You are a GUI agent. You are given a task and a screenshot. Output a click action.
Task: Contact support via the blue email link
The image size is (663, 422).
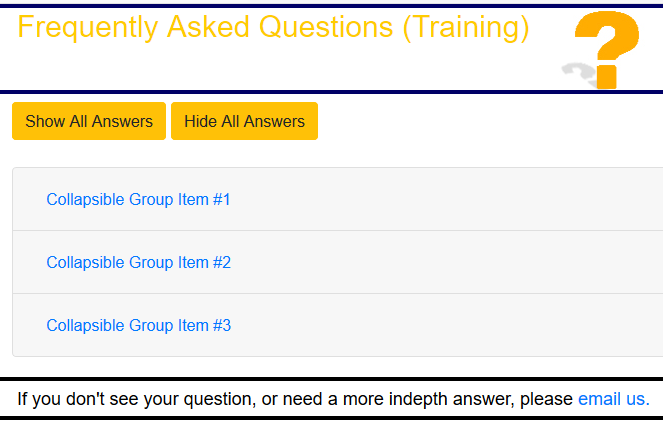(x=614, y=399)
